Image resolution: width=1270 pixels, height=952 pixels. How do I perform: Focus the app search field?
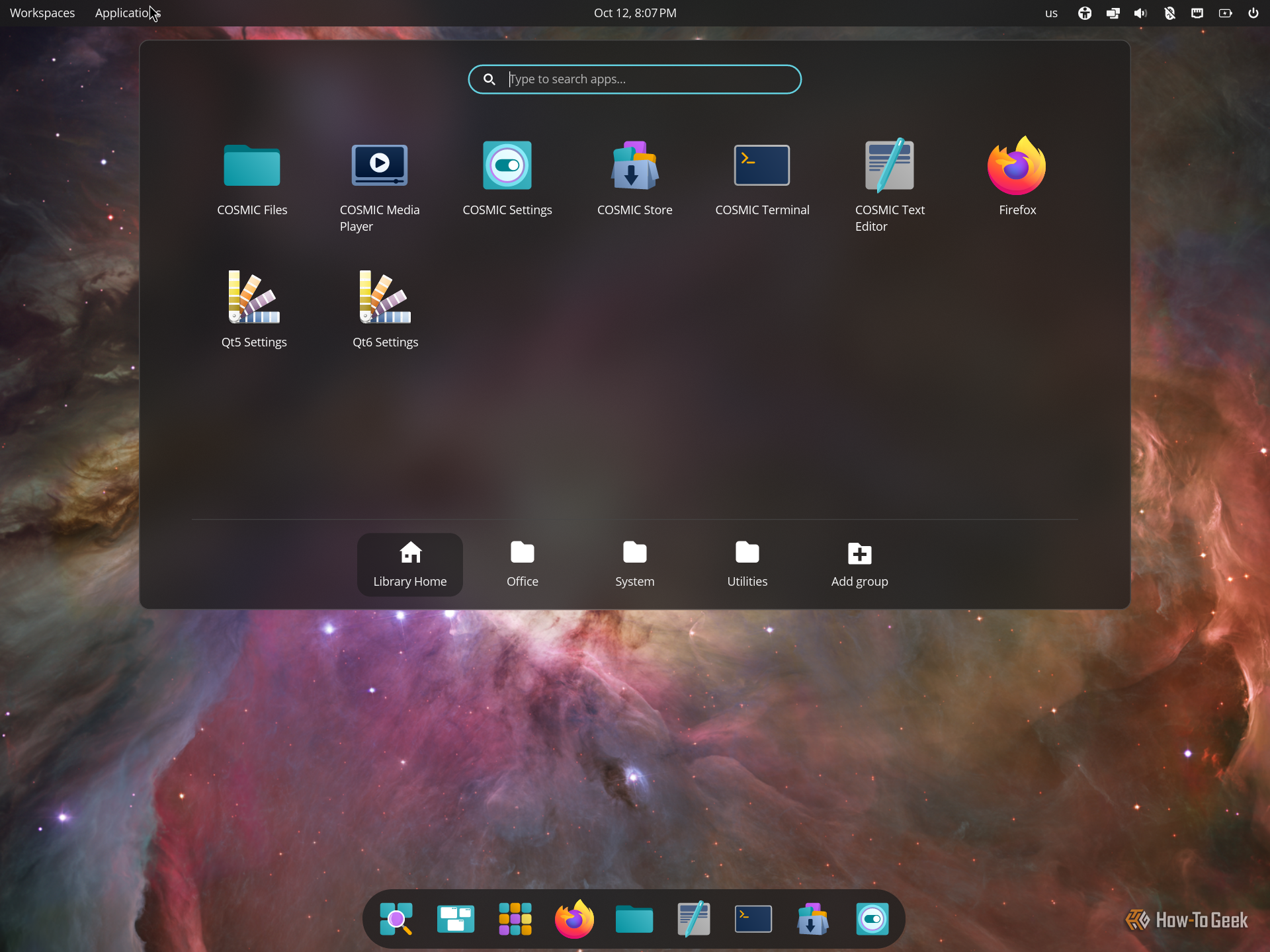tap(635, 79)
